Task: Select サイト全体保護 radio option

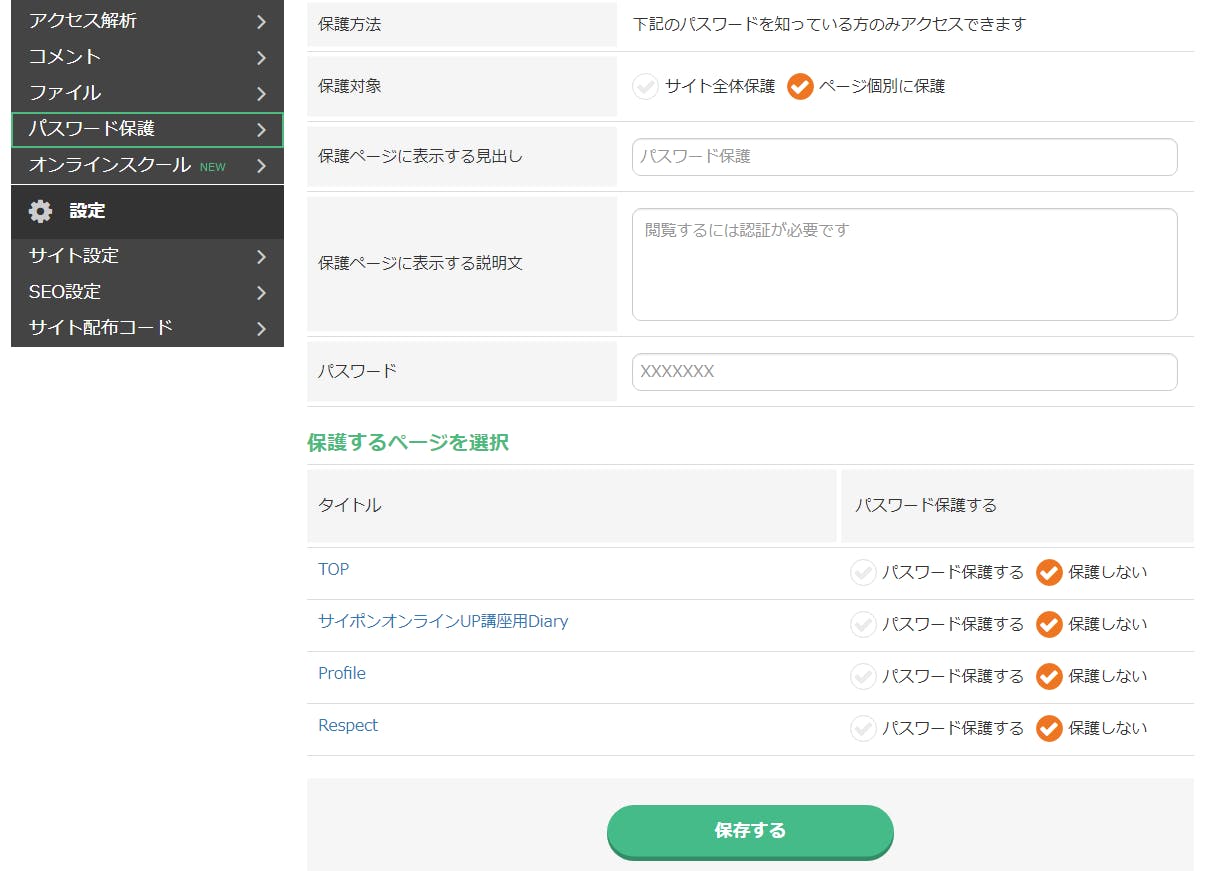Action: click(645, 87)
